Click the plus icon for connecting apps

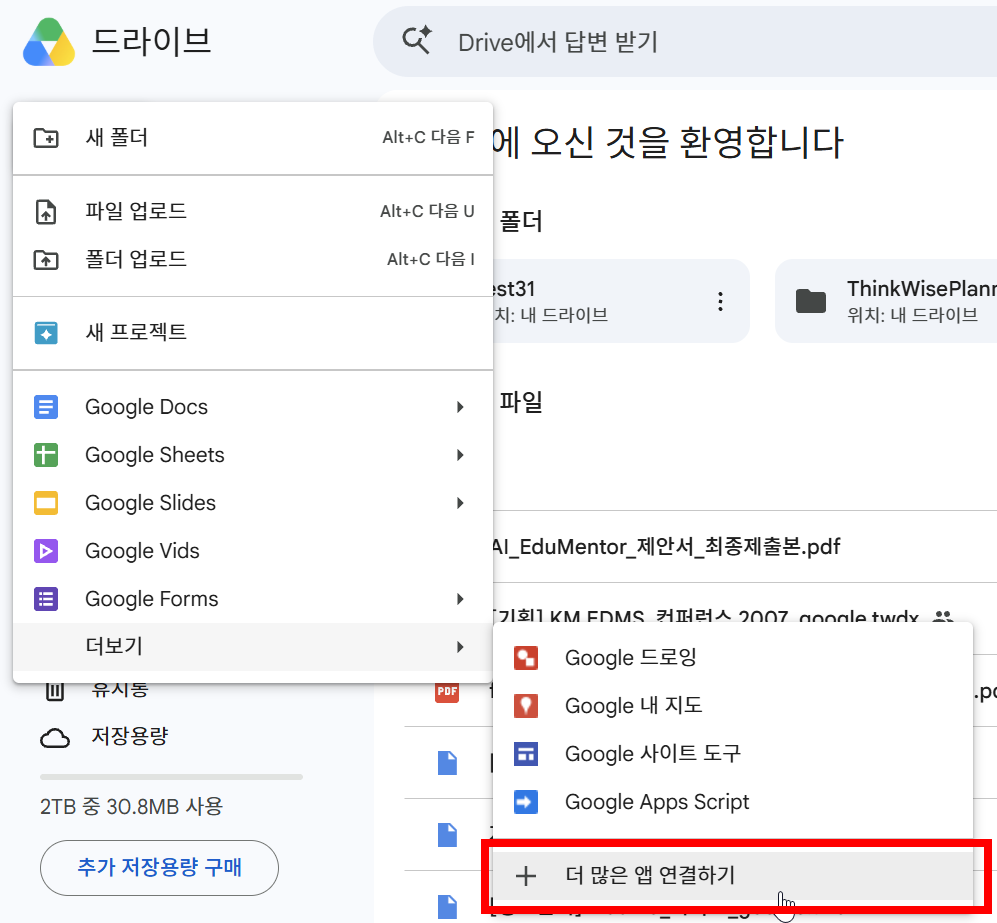526,876
